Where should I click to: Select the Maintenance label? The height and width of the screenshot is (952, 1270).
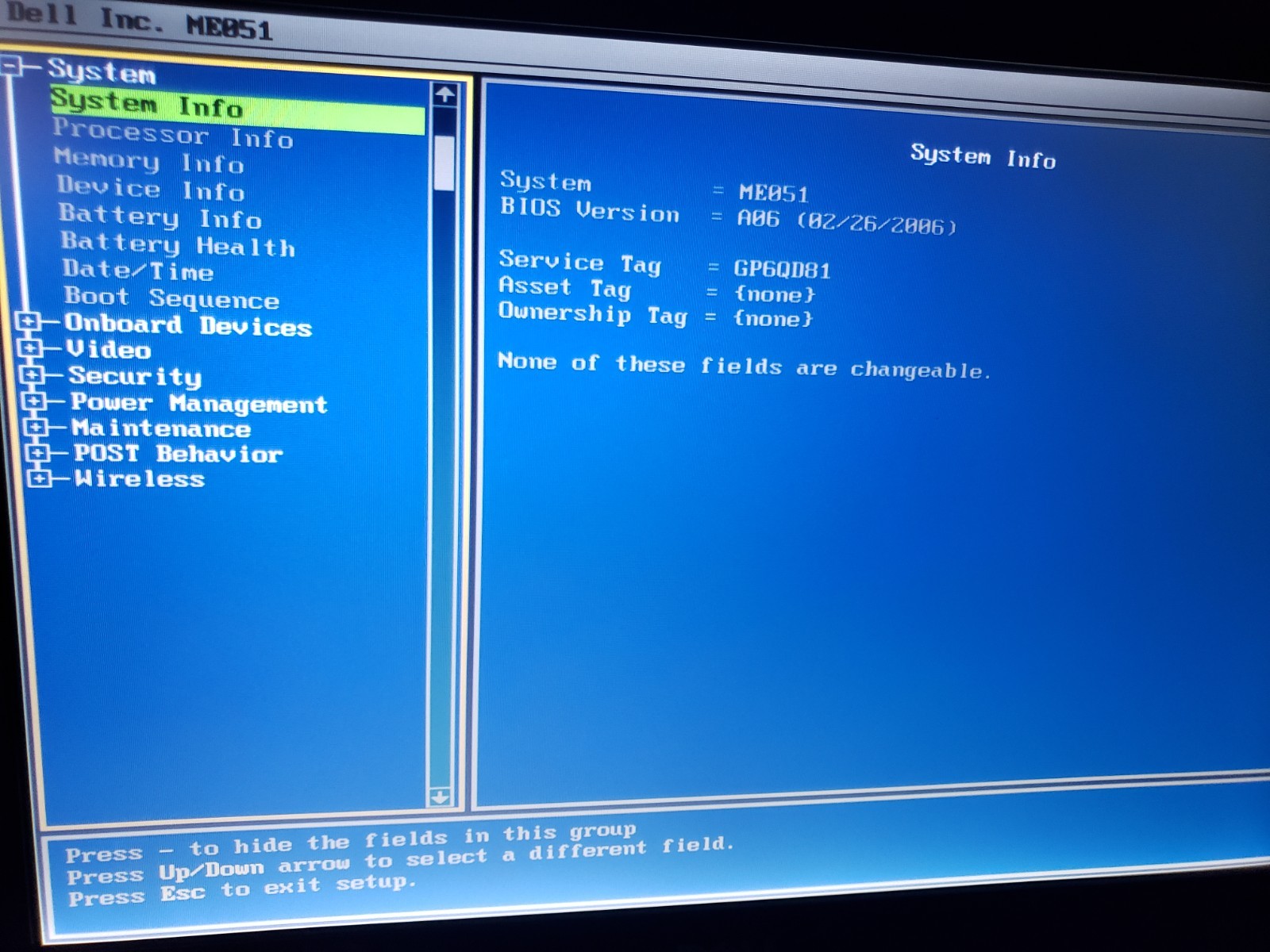click(x=161, y=428)
